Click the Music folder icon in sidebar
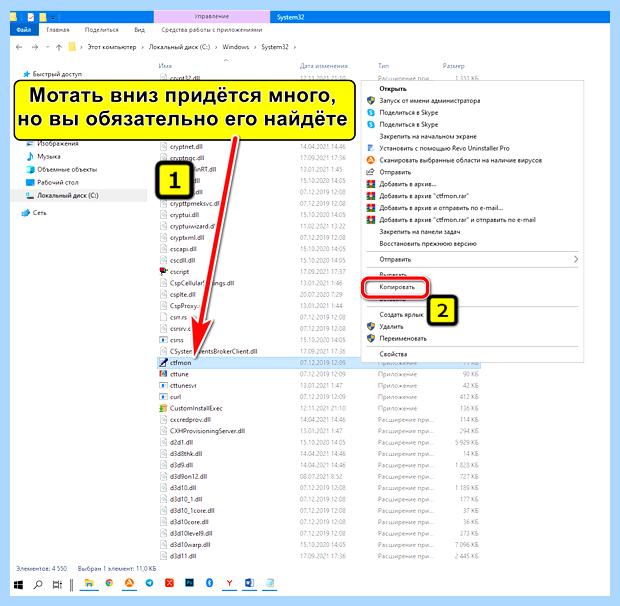 click(x=30, y=156)
